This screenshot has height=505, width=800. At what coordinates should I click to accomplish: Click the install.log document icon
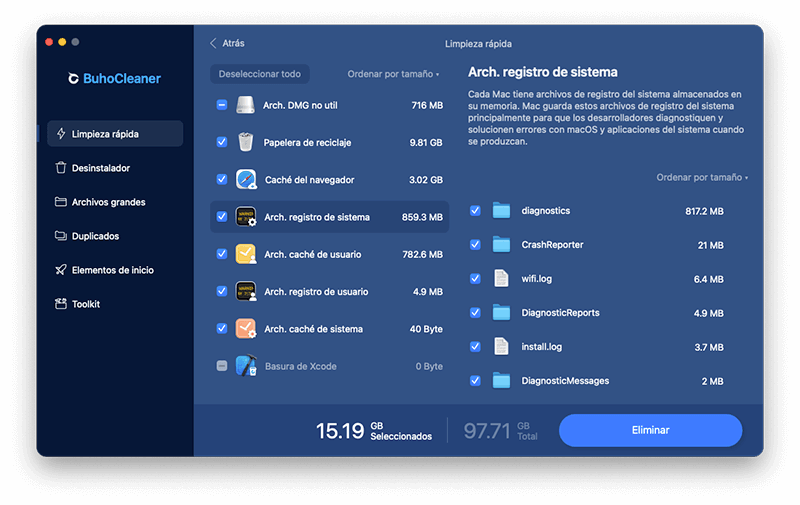click(501, 346)
